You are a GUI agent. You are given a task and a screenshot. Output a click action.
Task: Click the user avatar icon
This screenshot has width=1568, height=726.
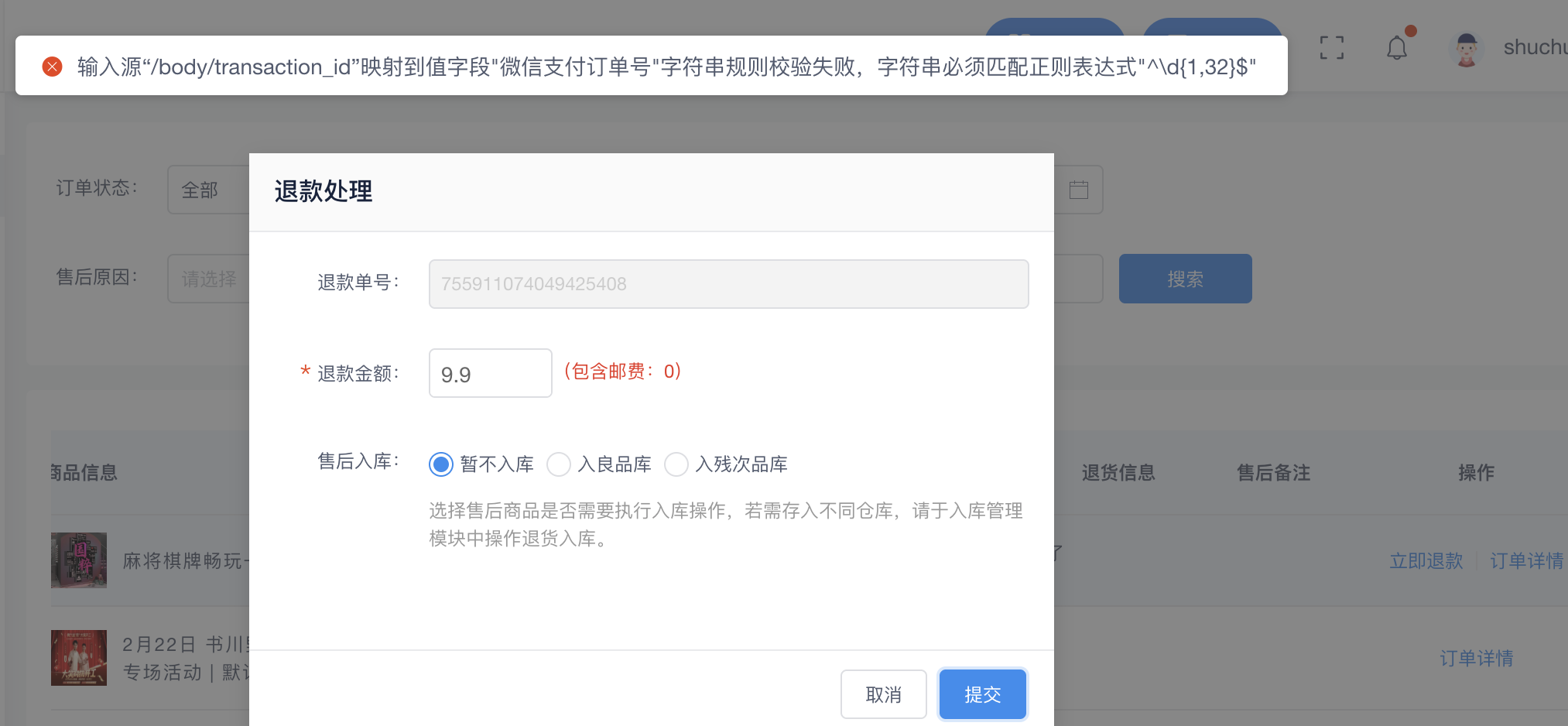pyautogui.click(x=1466, y=49)
